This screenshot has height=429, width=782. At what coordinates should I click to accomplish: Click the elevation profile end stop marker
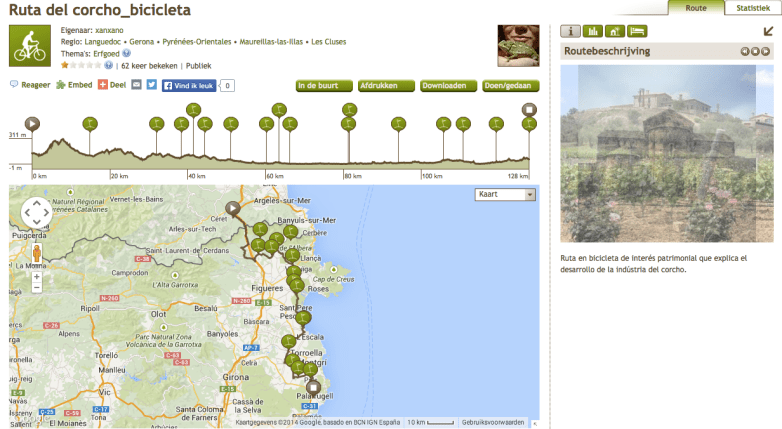pos(529,109)
